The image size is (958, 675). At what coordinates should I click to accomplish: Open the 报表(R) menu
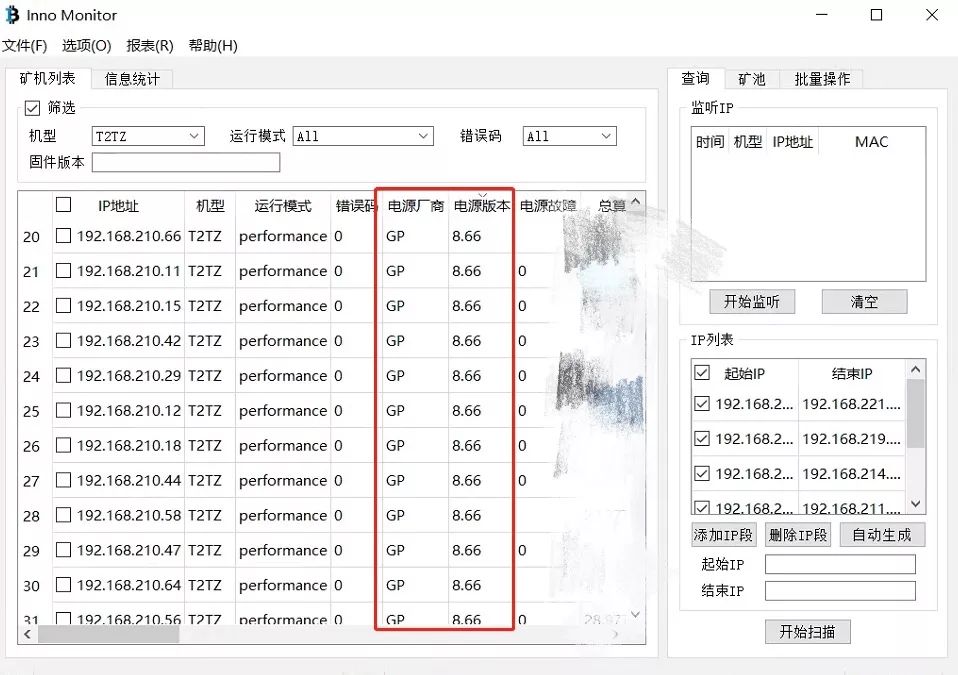(150, 46)
